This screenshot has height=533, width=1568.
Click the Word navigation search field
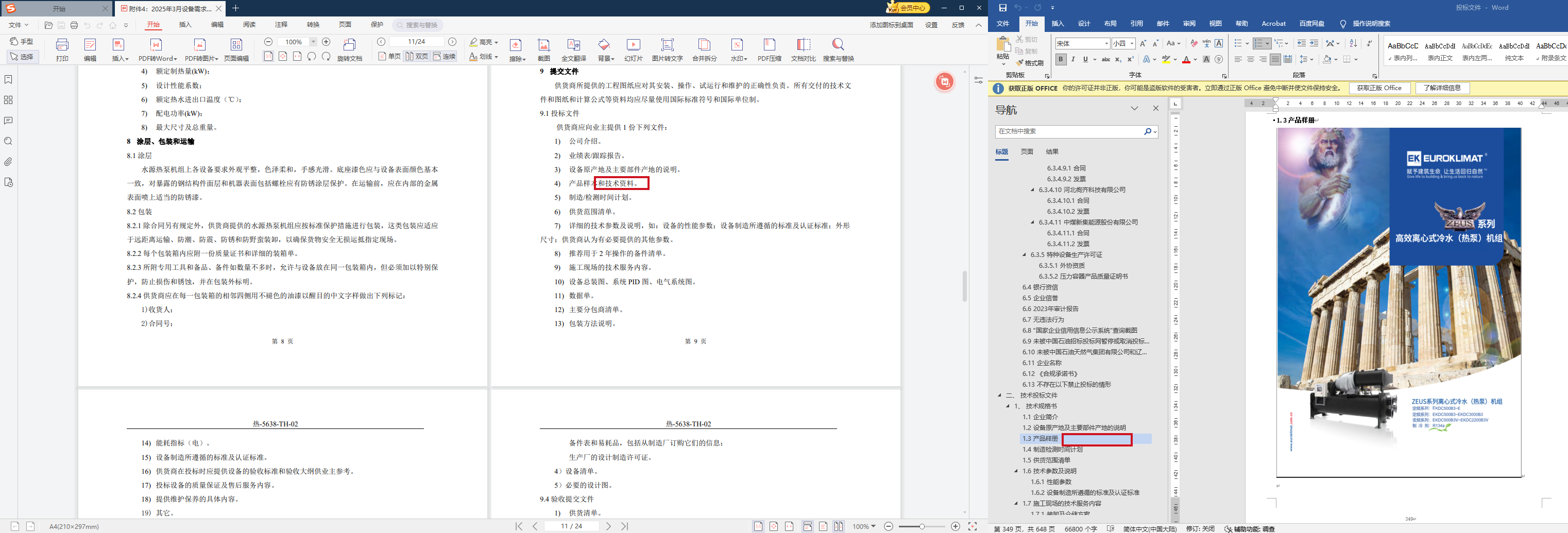1076,131
